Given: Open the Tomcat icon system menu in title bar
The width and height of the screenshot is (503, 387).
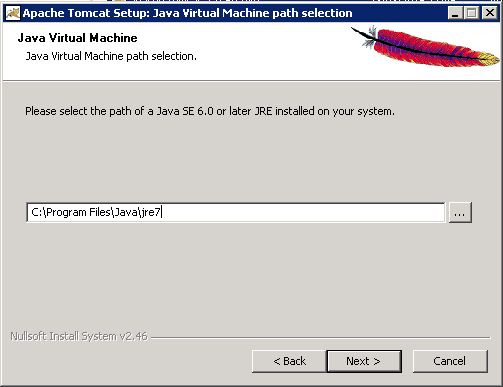Looking at the screenshot, I should [13, 13].
